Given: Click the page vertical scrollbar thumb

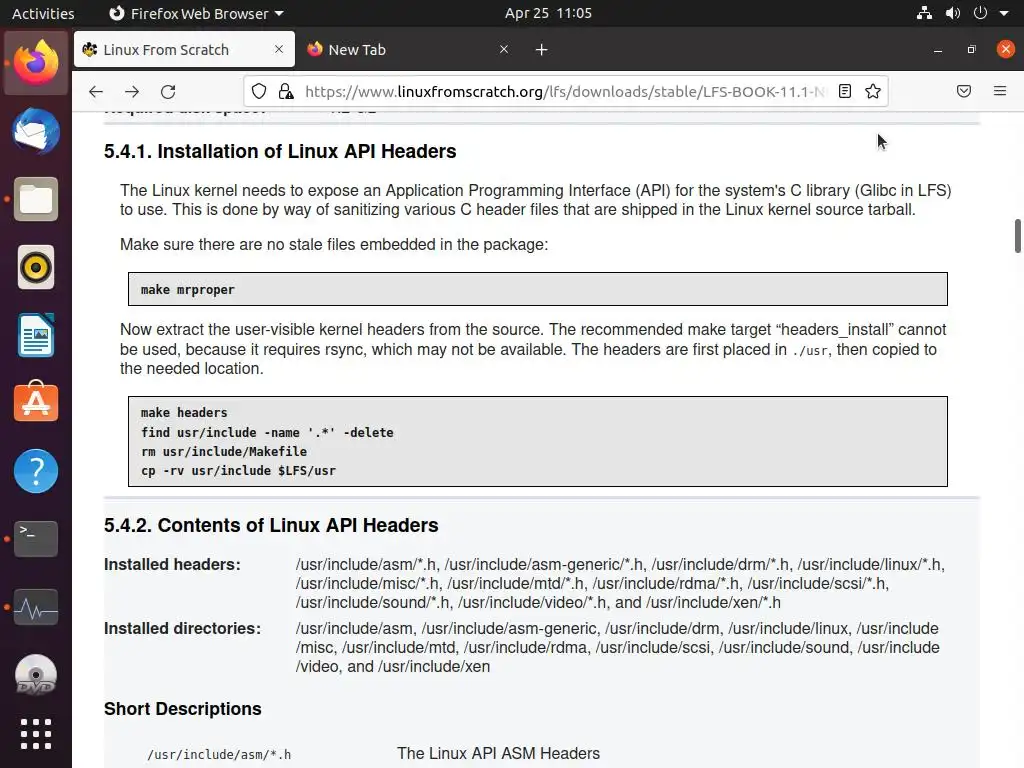Looking at the screenshot, I should pyautogui.click(x=1018, y=236).
